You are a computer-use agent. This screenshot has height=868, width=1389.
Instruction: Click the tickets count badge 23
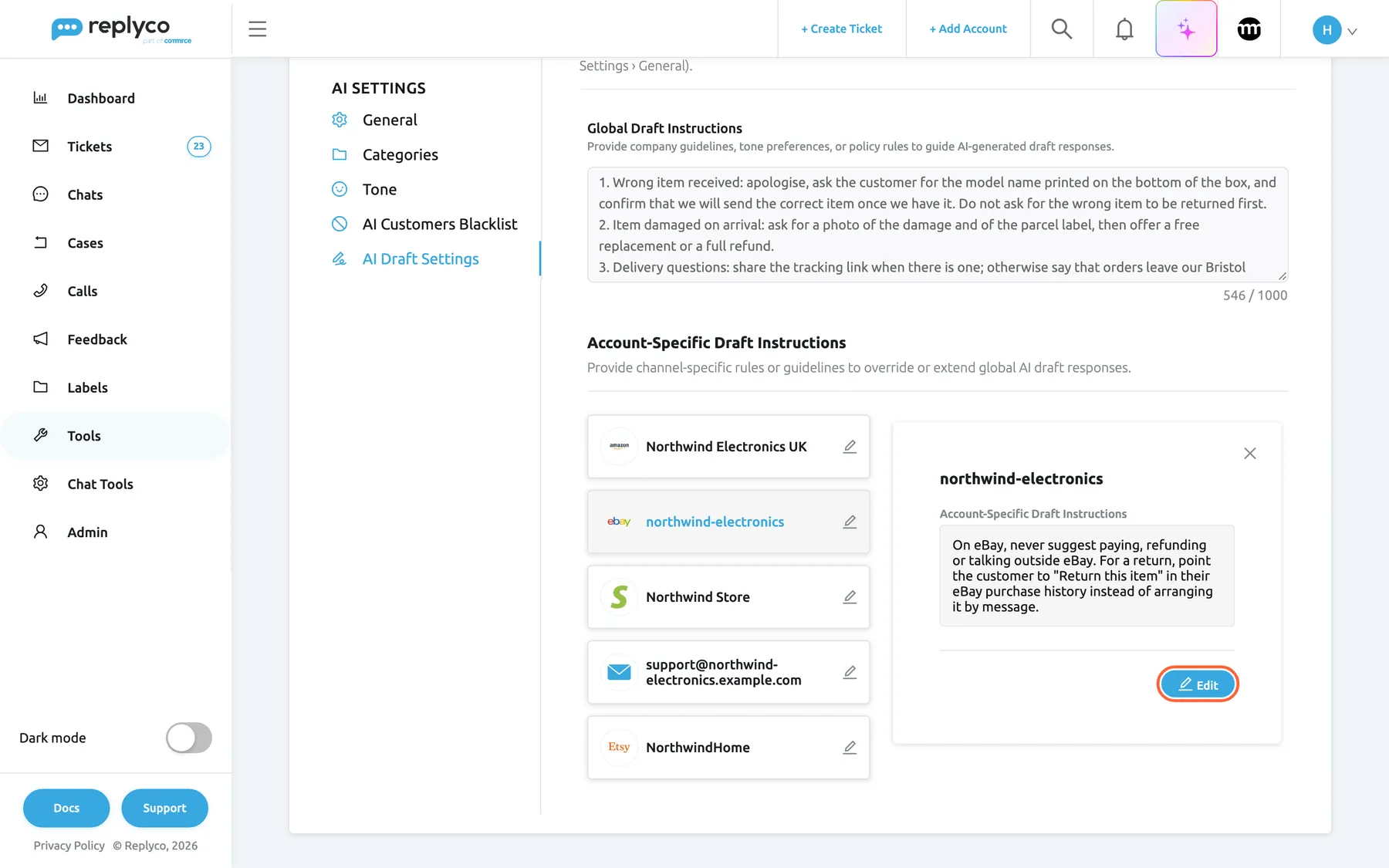tap(199, 147)
